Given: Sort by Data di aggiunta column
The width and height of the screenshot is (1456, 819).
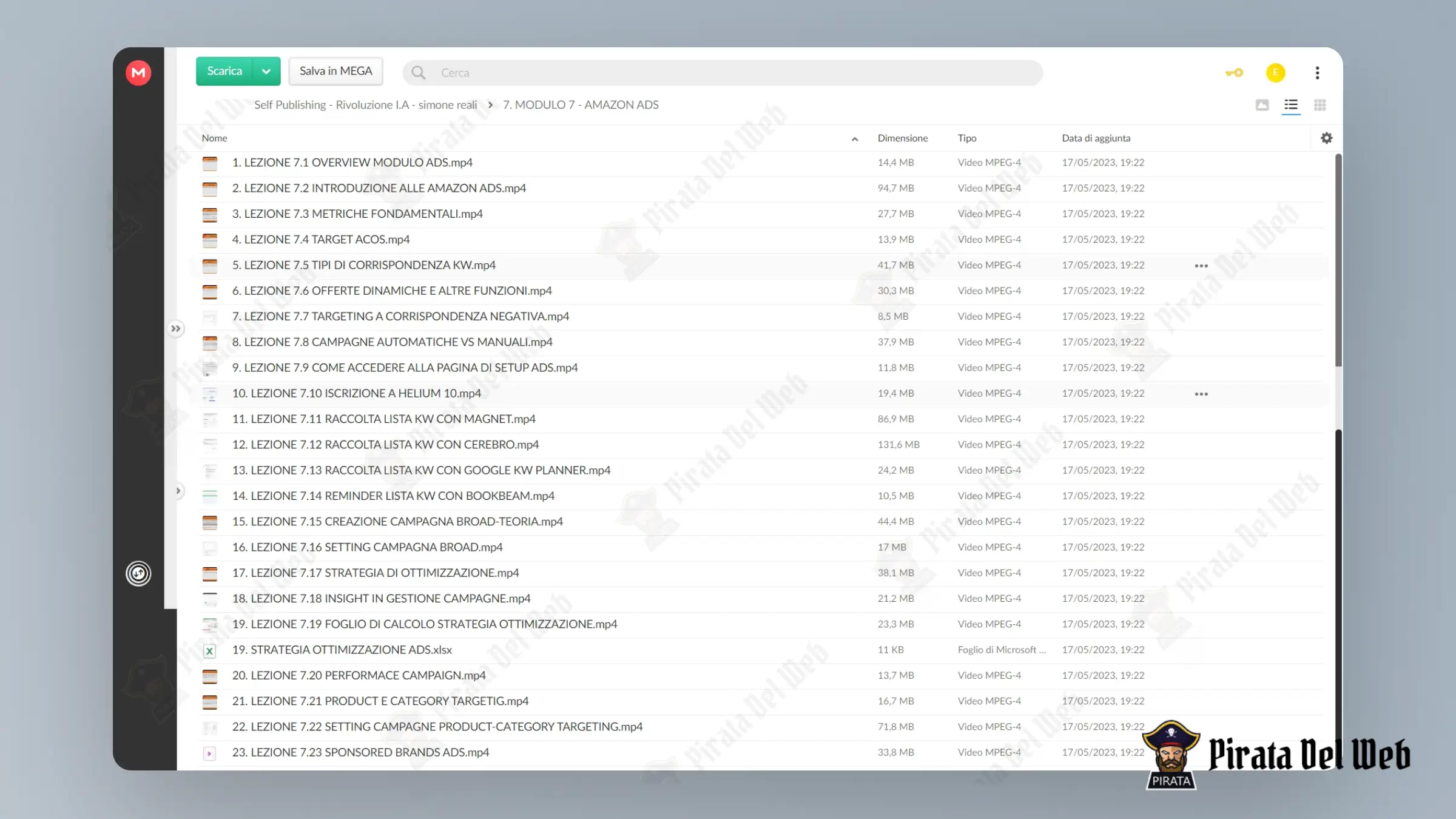Looking at the screenshot, I should (1096, 138).
